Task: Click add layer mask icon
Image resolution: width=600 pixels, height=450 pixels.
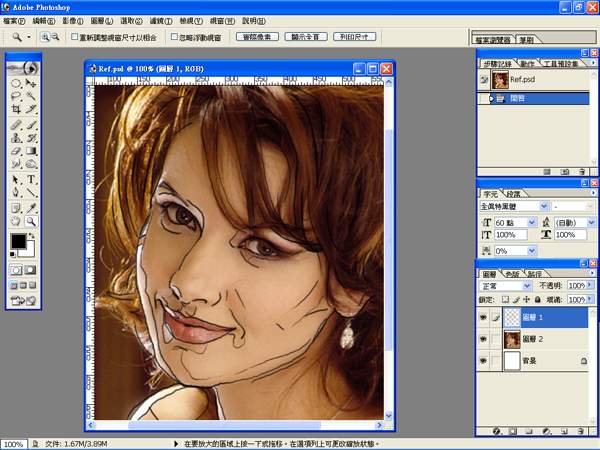Action: click(x=513, y=431)
